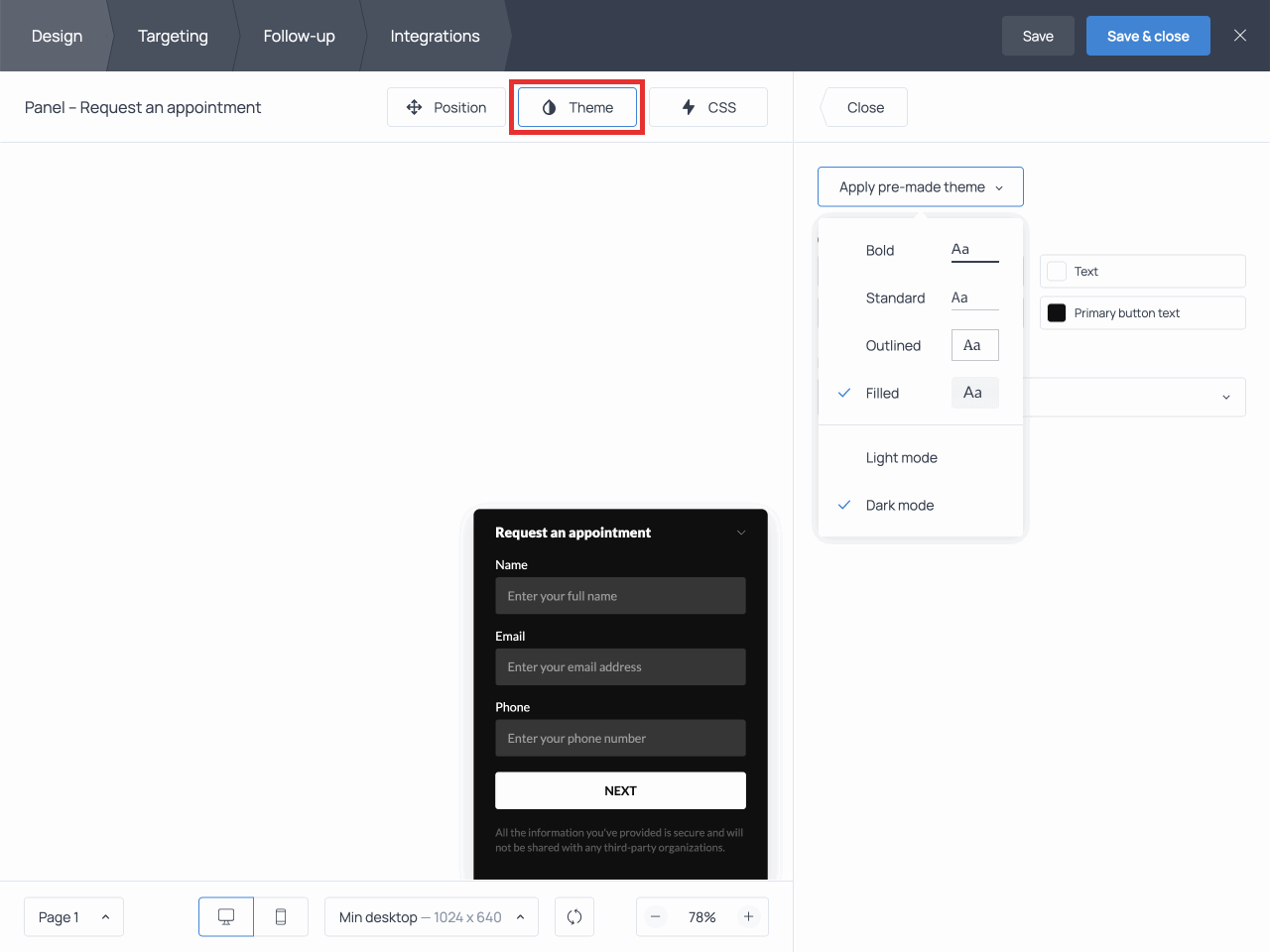Zoom out with the minus icon
1270x952 pixels.
pyautogui.click(x=656, y=917)
